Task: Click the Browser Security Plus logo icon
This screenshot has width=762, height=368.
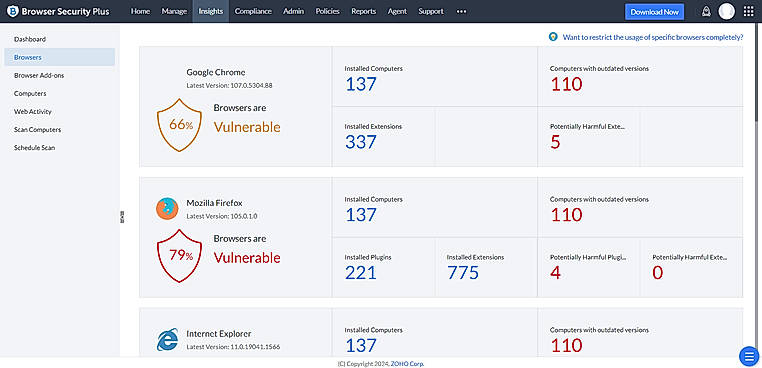Action: coord(13,11)
